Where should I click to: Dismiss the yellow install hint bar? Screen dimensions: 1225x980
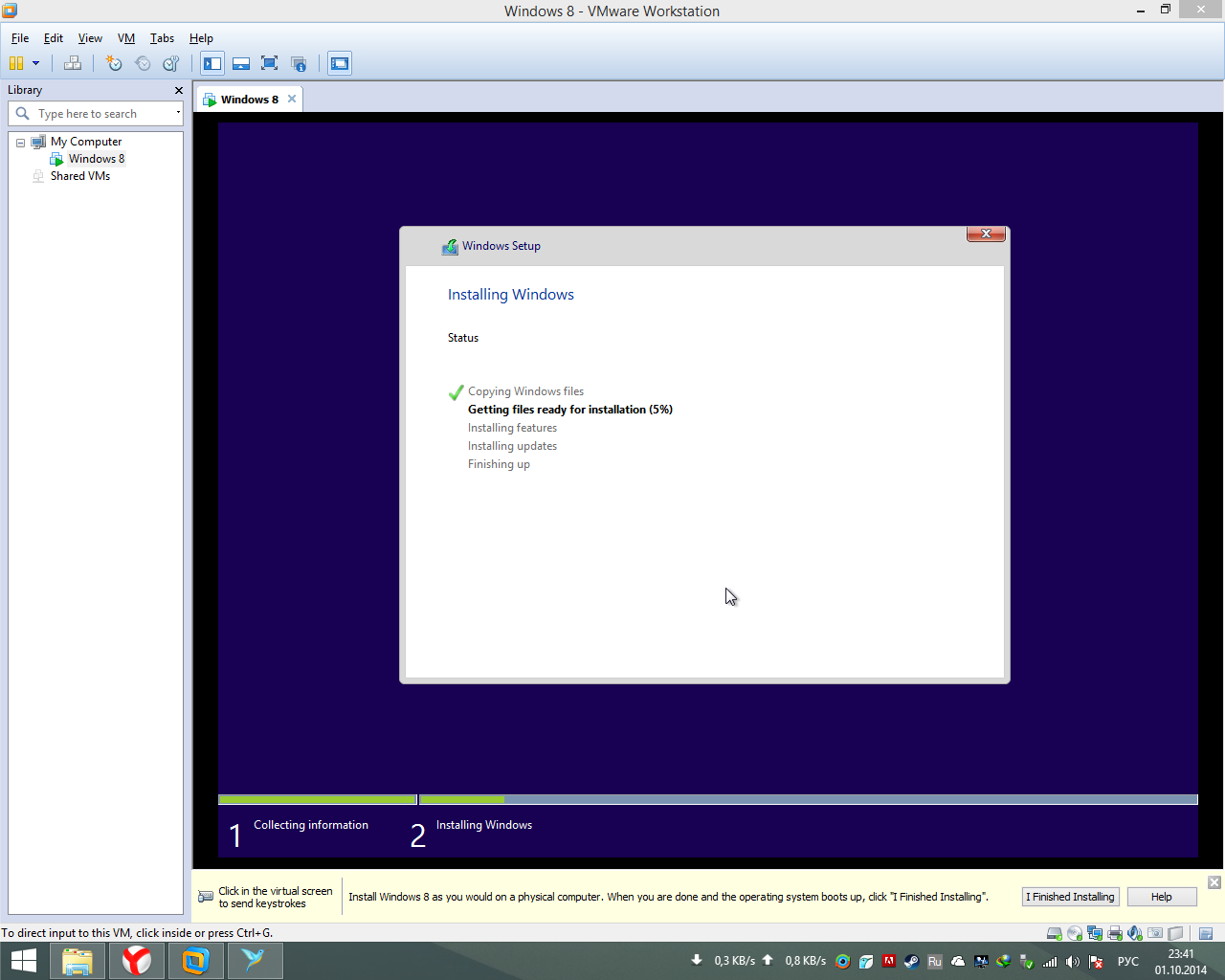pyautogui.click(x=1214, y=882)
